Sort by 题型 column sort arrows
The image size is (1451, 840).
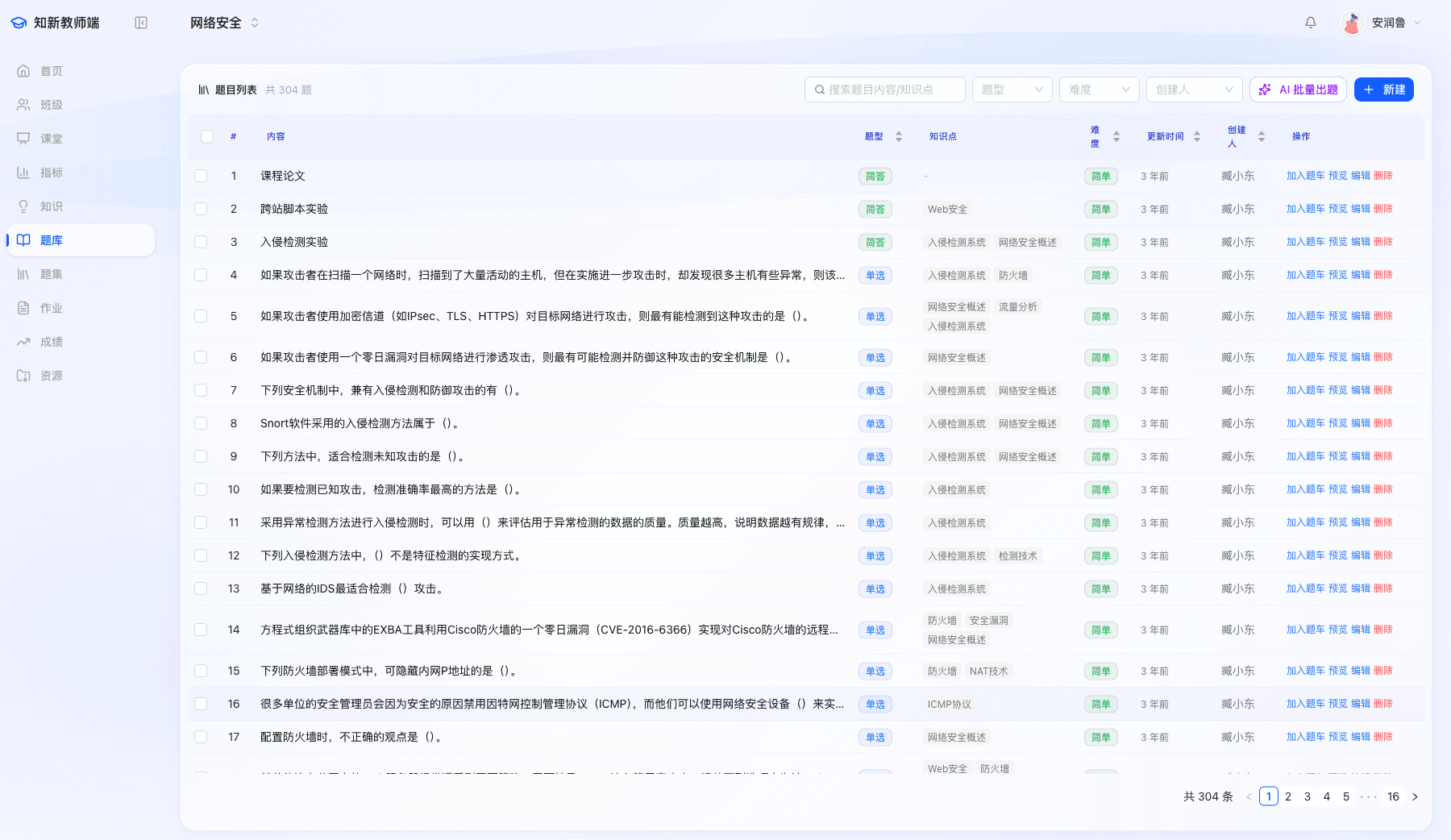pyautogui.click(x=899, y=136)
